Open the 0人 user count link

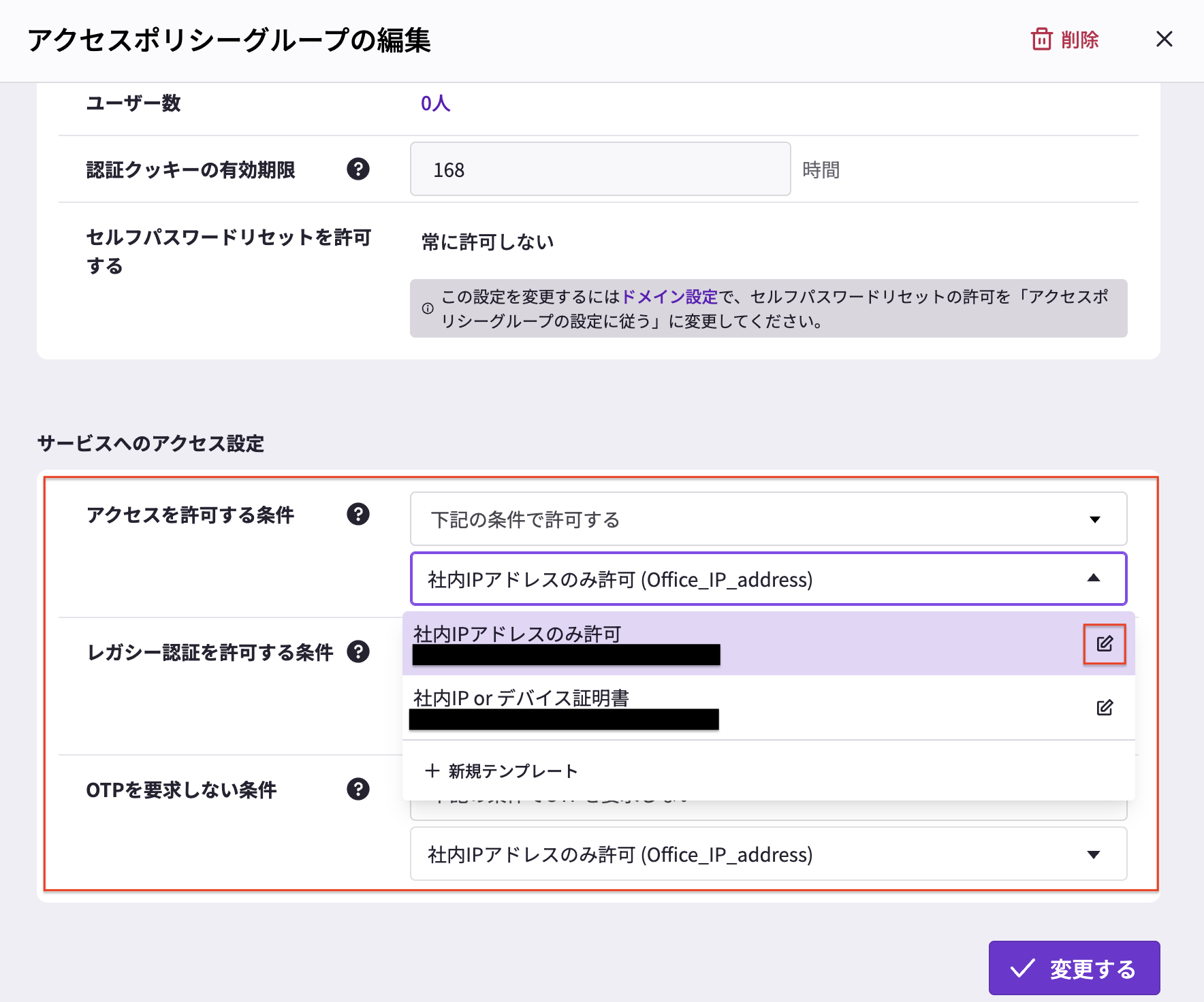[435, 103]
